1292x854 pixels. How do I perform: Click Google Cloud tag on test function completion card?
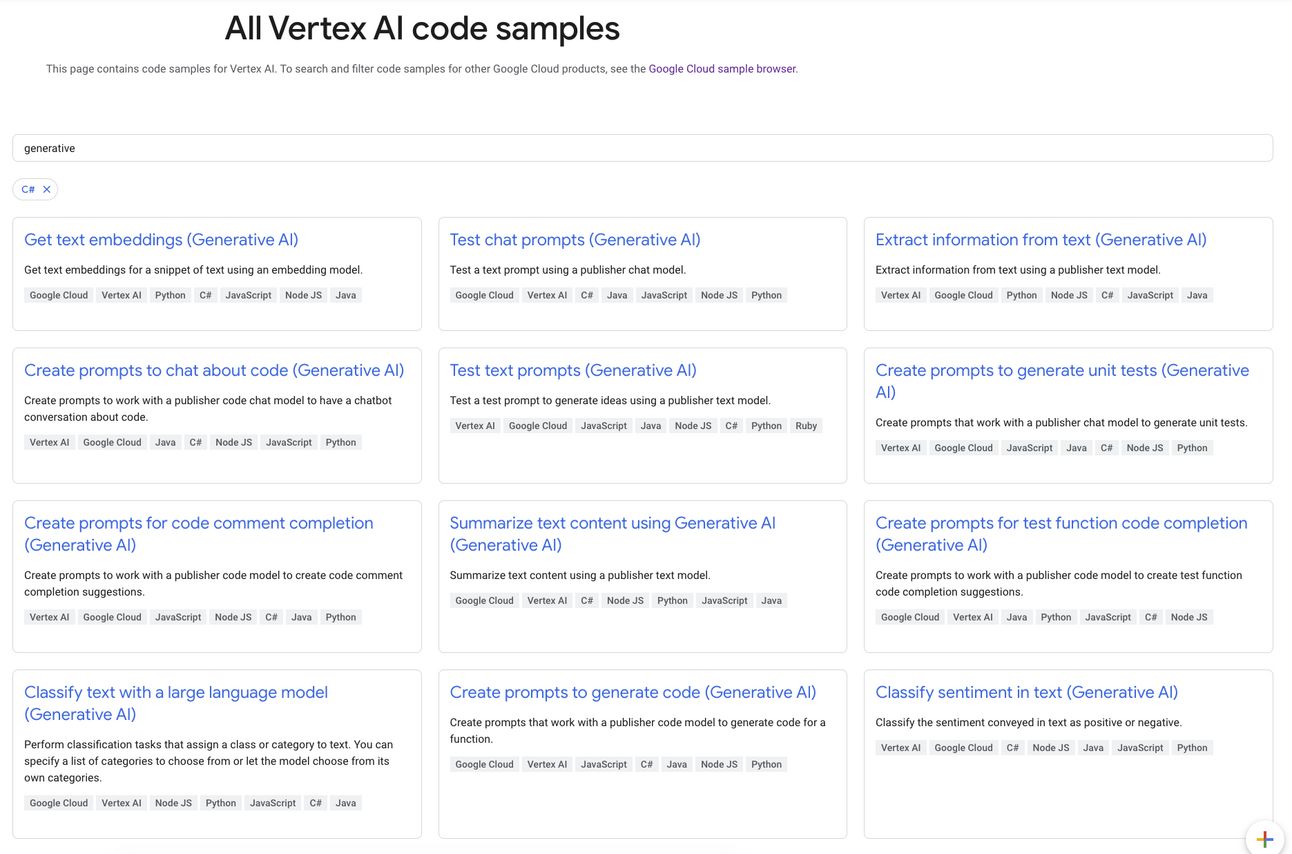(910, 617)
